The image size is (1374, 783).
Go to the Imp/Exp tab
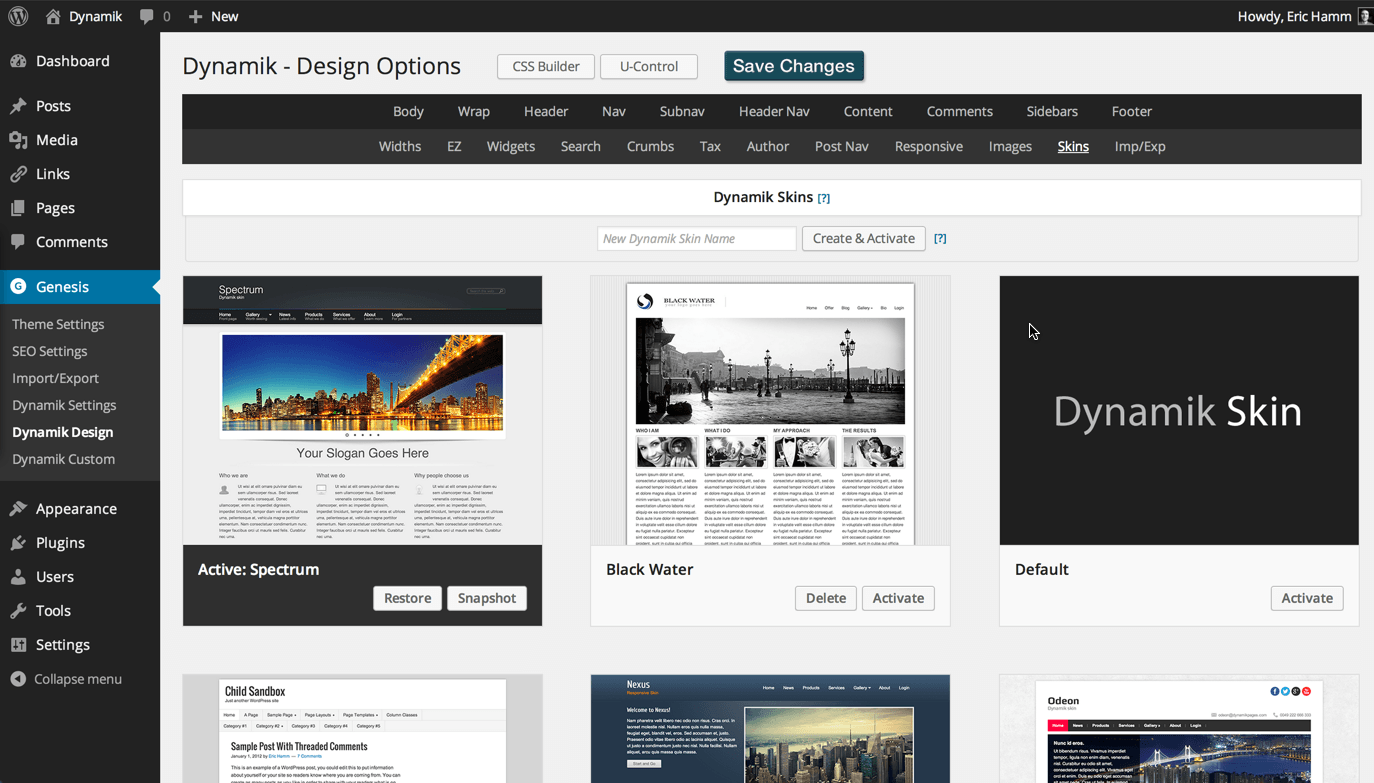[x=1140, y=146]
